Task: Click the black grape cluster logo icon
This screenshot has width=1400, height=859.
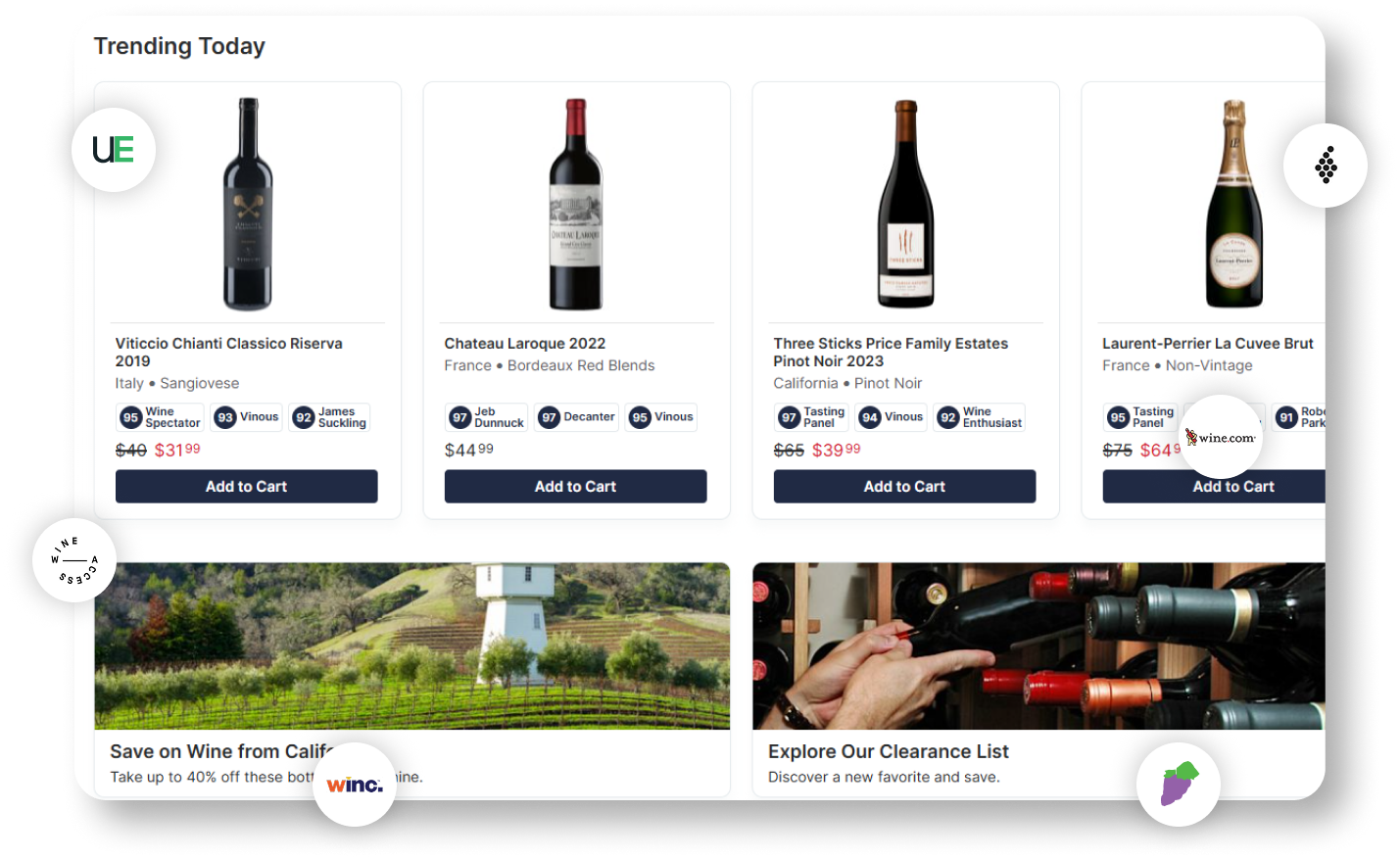Action: click(1326, 166)
